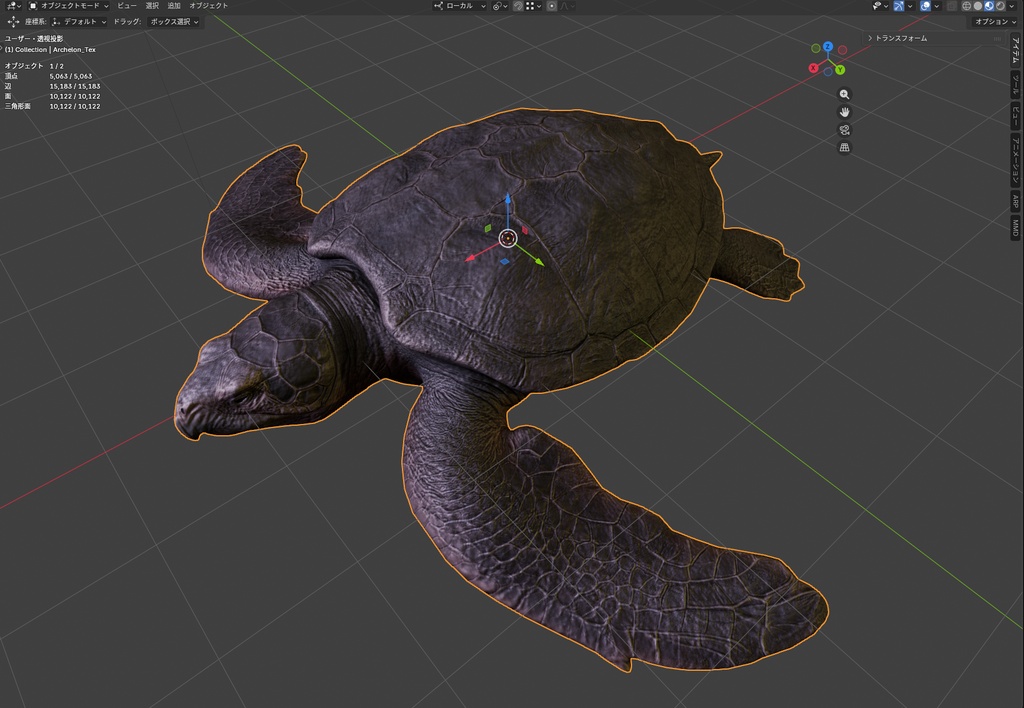Click the '15,183 / 15,183' edge count

click(x=74, y=86)
